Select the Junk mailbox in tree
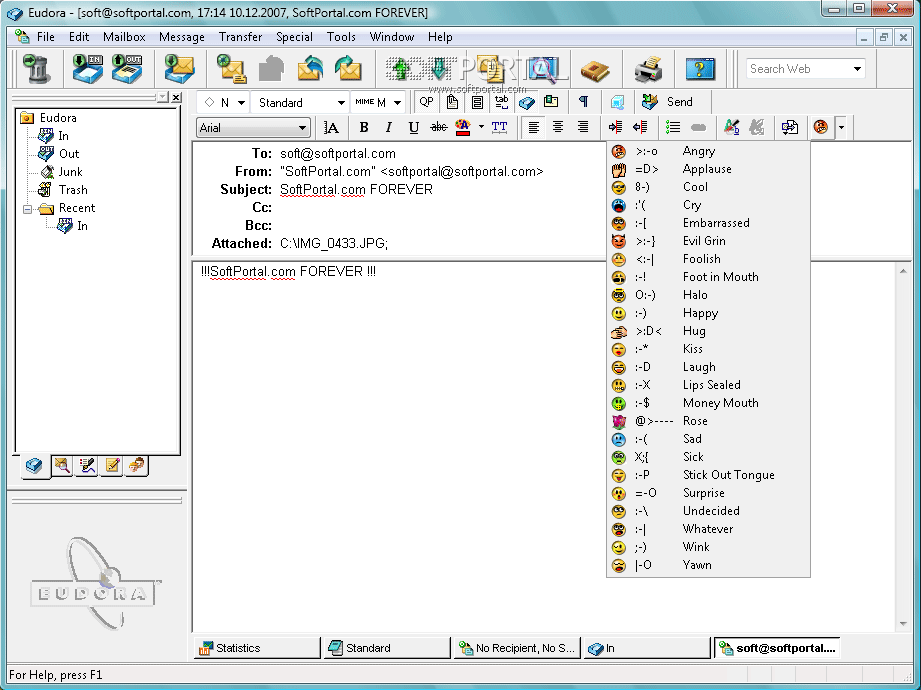Image resolution: width=921 pixels, height=690 pixels. tap(70, 172)
